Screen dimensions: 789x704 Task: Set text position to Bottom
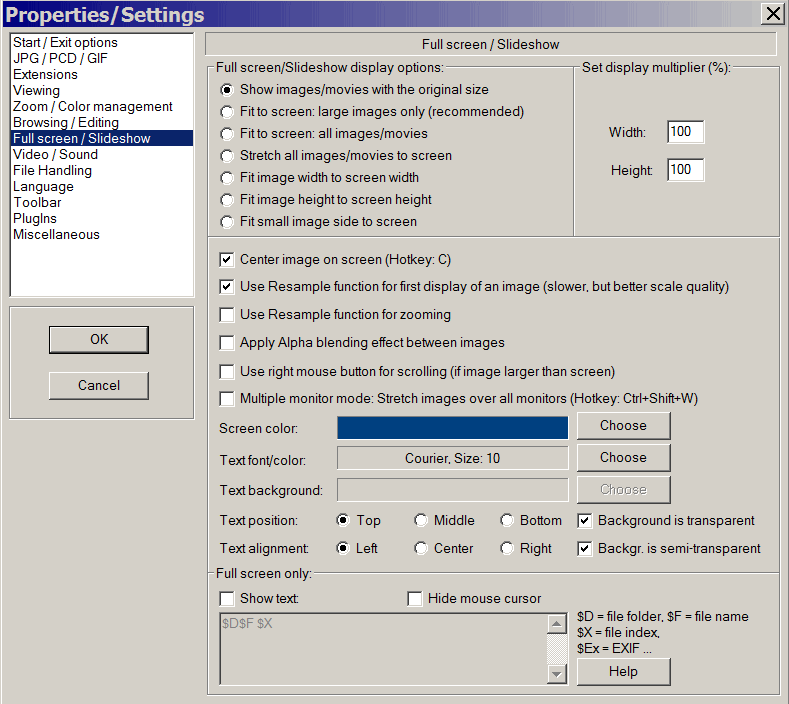(507, 521)
